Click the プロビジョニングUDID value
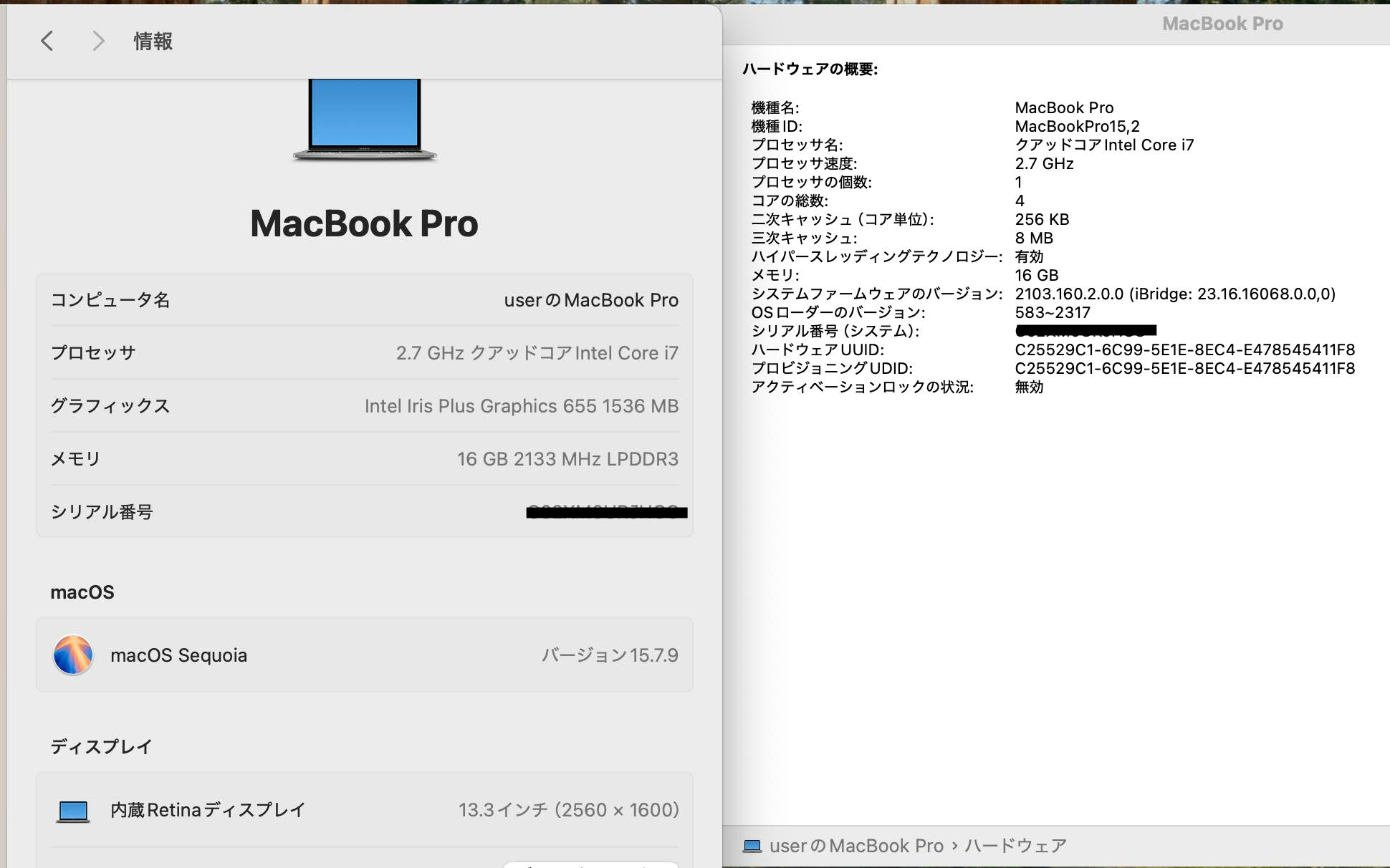Viewport: 1390px width, 868px height. click(x=1185, y=368)
